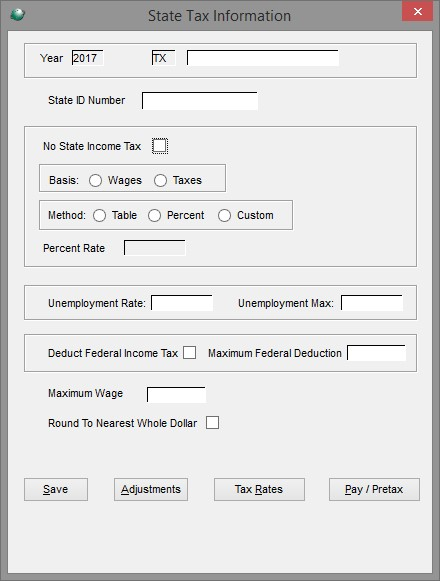Click the "Year" label

[52, 58]
